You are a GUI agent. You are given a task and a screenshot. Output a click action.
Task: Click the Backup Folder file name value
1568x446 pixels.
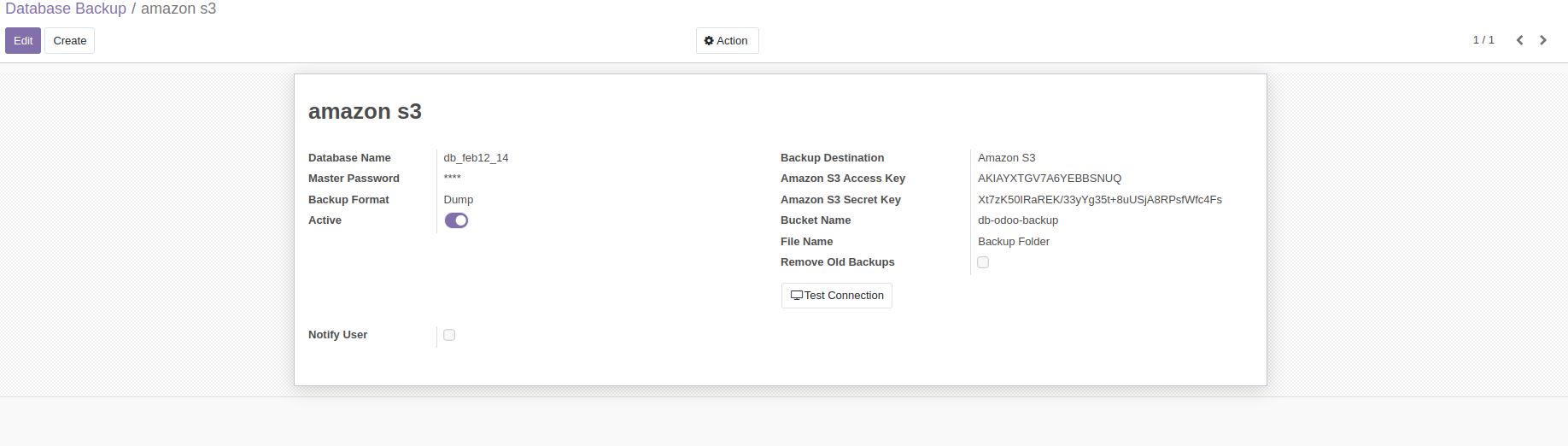coord(1013,242)
